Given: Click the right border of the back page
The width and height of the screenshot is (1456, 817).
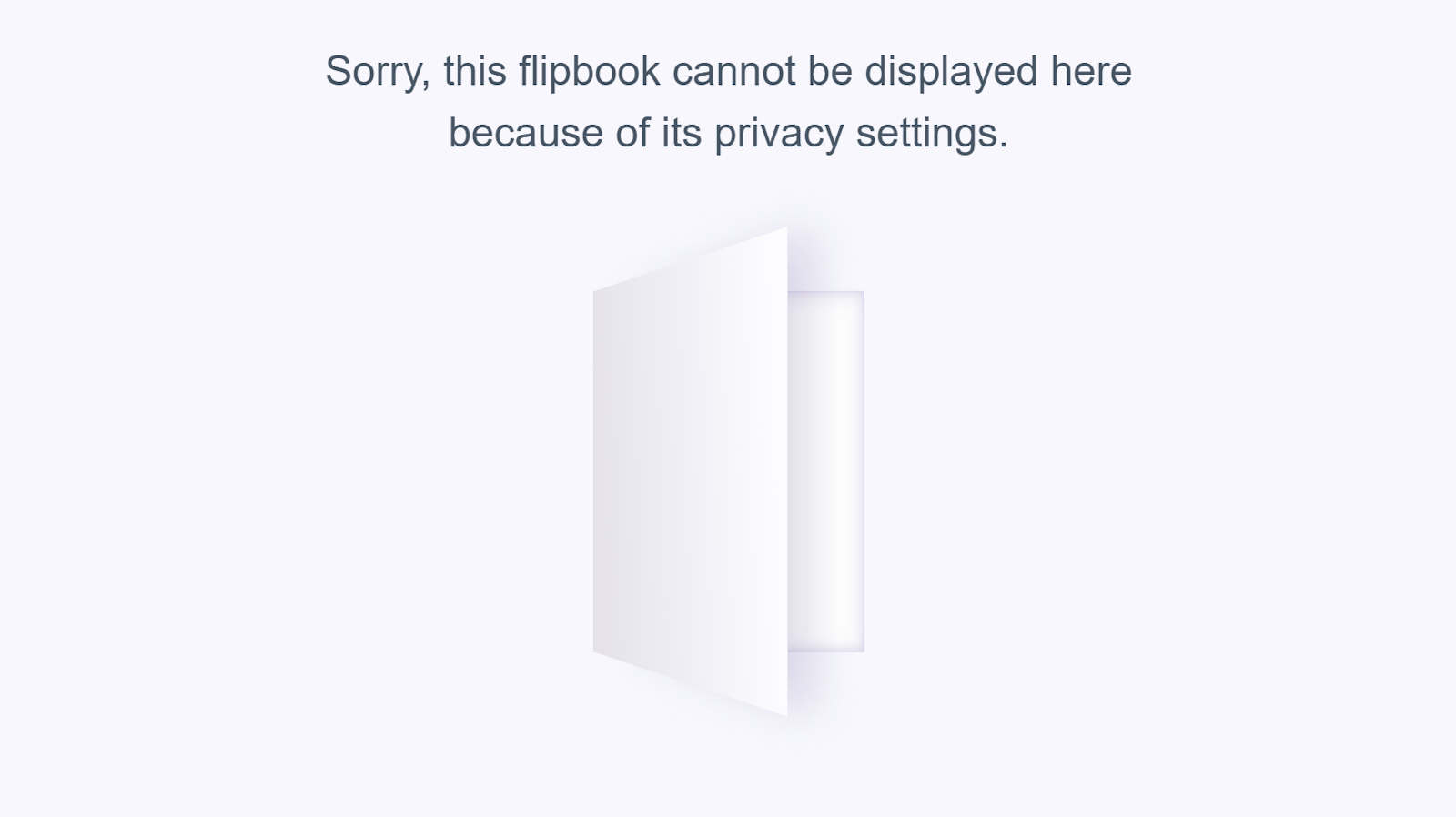Looking at the screenshot, I should [x=863, y=471].
